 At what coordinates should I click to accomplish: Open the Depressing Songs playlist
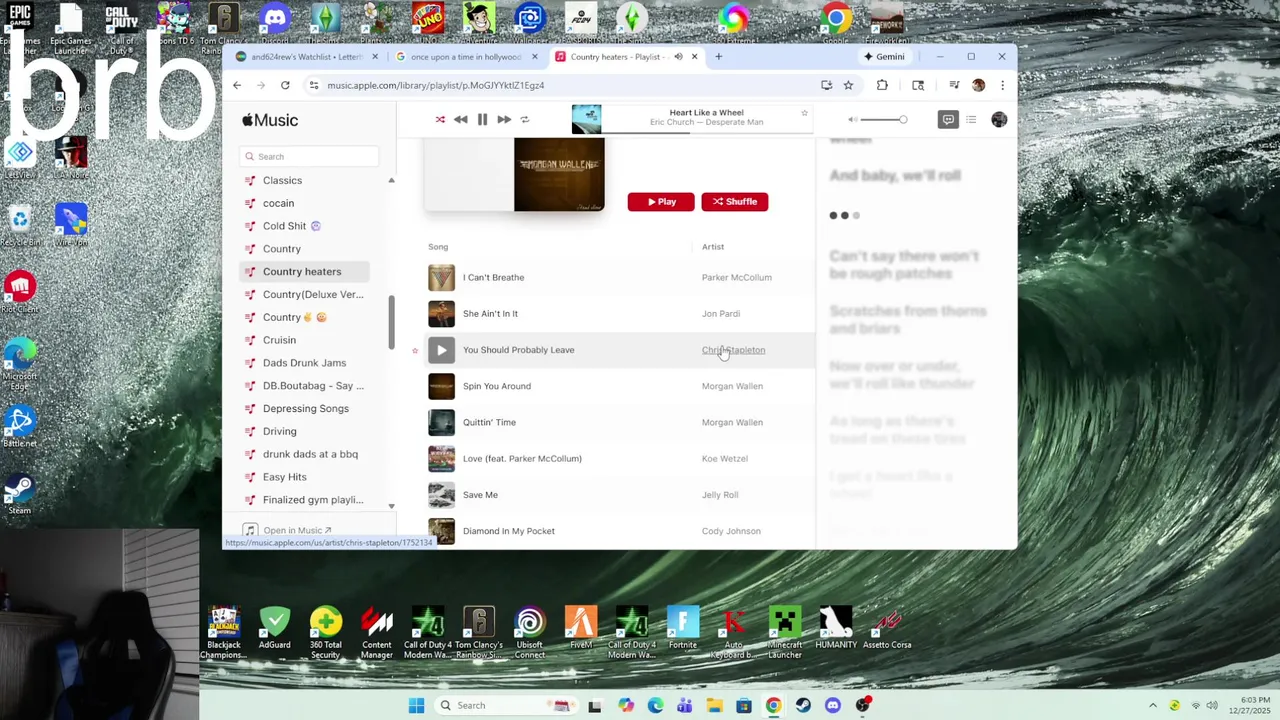point(304,408)
